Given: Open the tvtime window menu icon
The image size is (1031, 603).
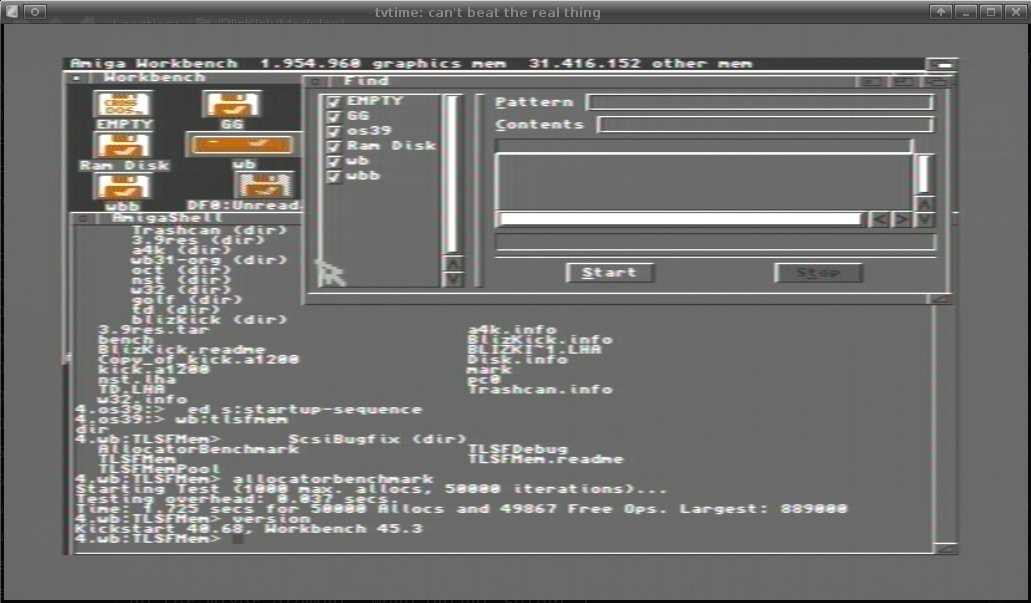Looking at the screenshot, I should [12, 11].
